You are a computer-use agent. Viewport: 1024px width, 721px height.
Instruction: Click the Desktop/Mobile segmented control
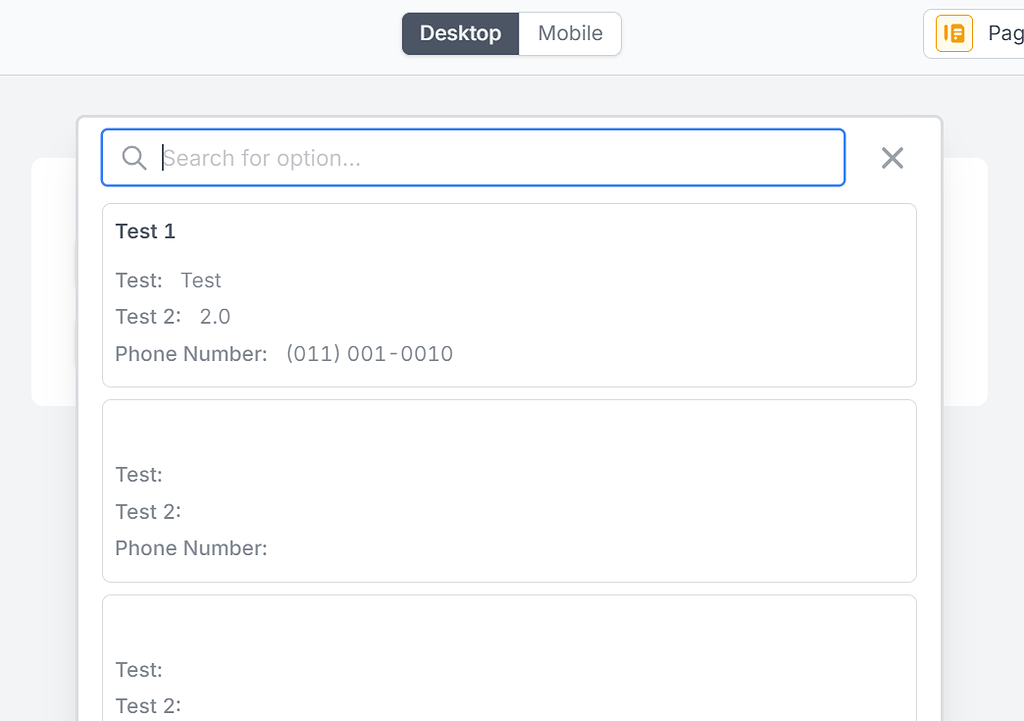click(511, 33)
